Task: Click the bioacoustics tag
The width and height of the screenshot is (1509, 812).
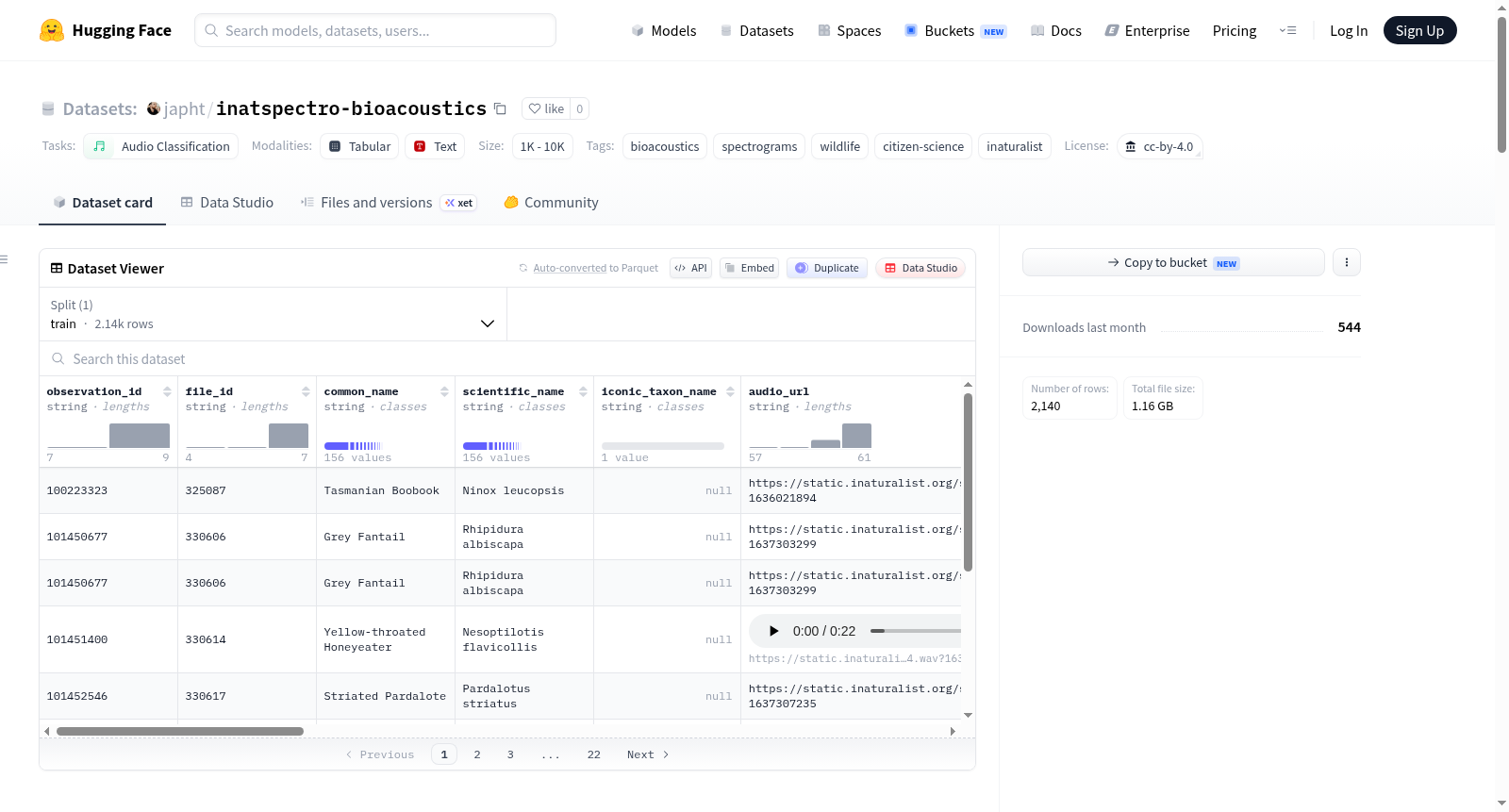Action: coord(665,146)
